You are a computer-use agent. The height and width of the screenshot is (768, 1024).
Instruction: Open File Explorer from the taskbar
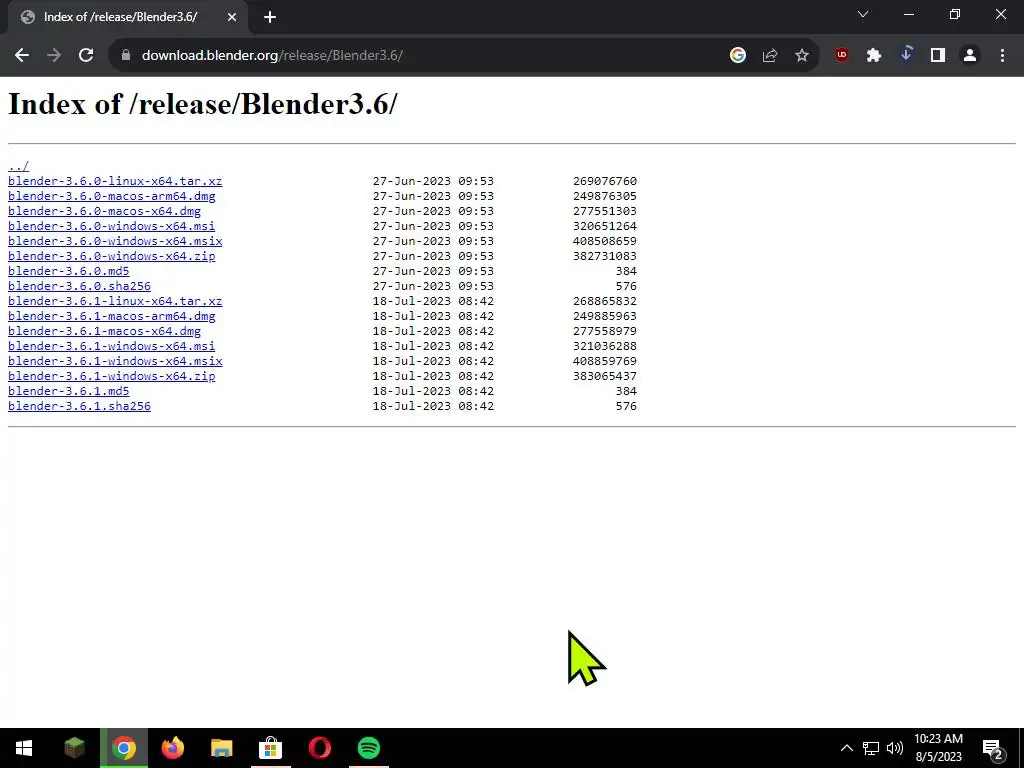click(x=221, y=748)
